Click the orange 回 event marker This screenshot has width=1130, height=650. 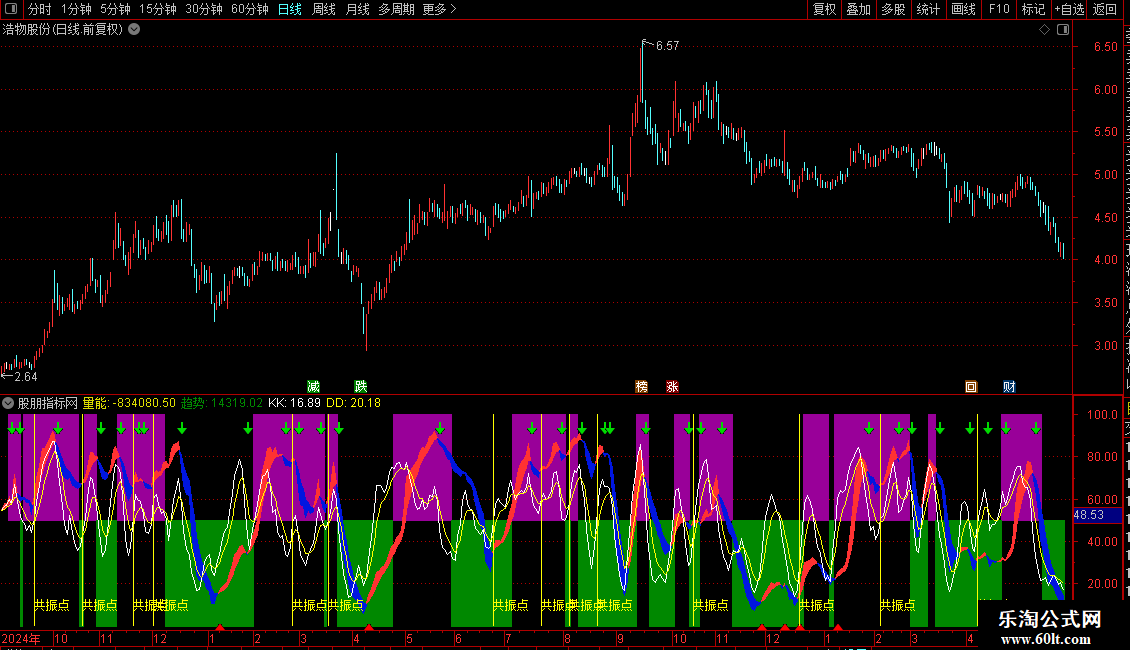(x=971, y=387)
